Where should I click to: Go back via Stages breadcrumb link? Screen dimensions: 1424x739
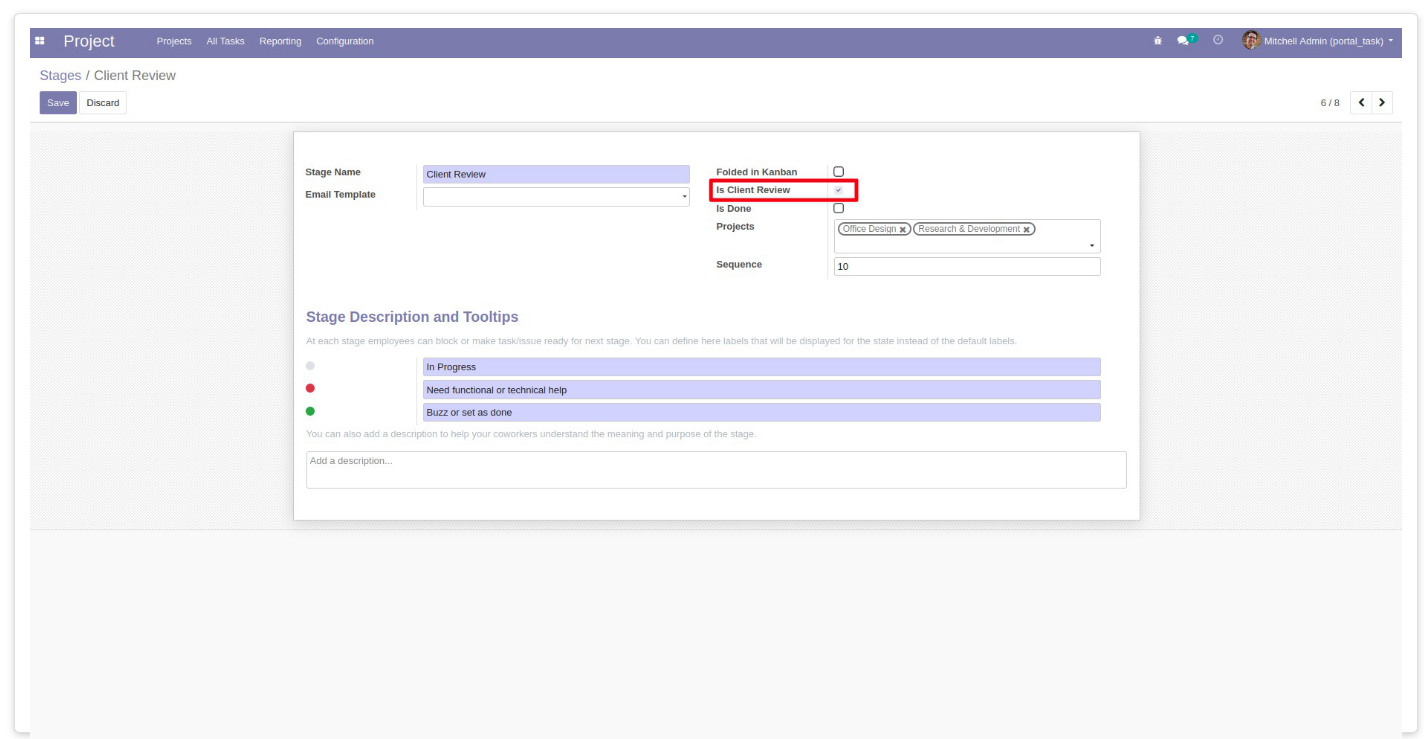[x=60, y=75]
